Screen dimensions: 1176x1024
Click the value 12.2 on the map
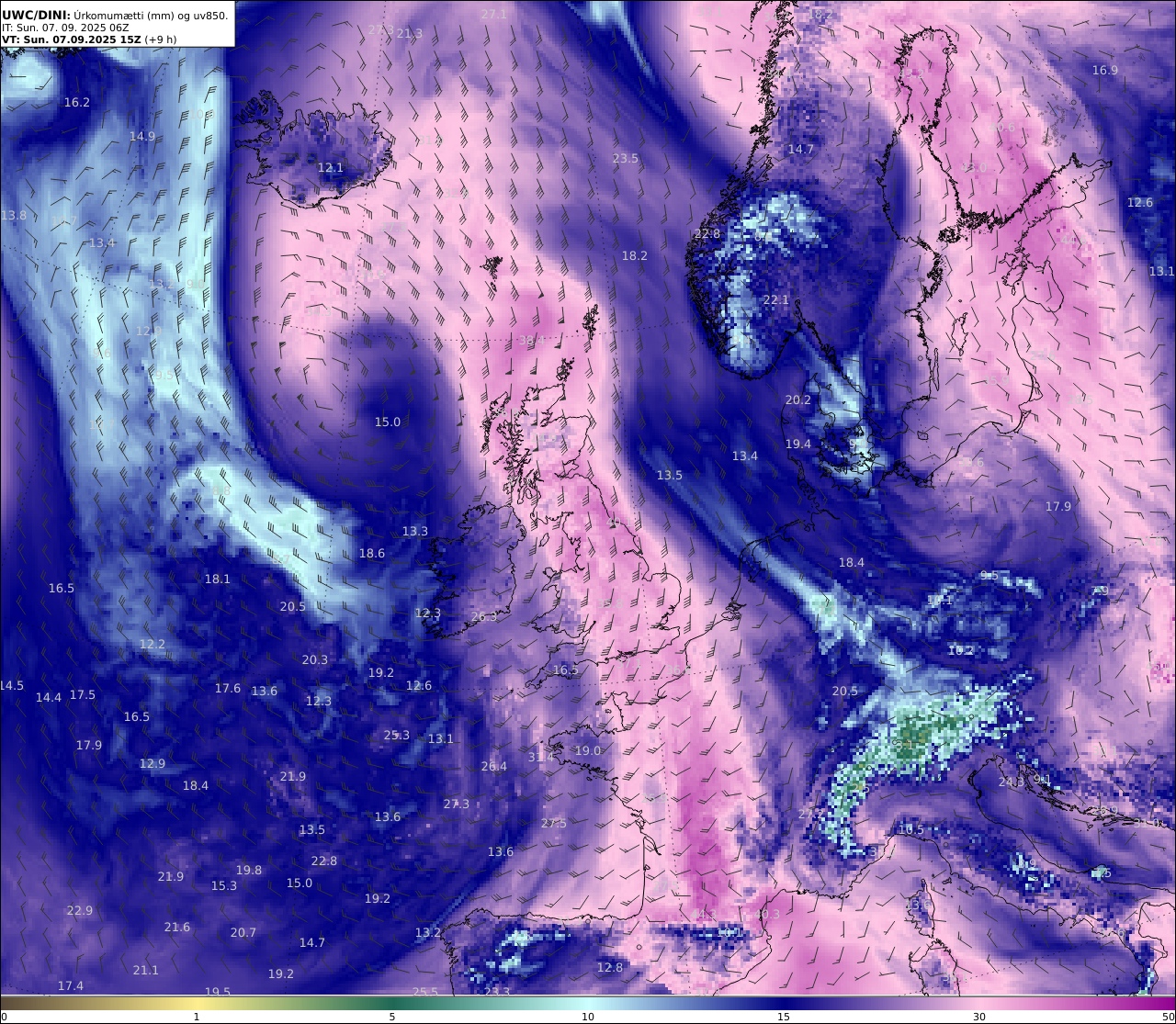(x=153, y=644)
